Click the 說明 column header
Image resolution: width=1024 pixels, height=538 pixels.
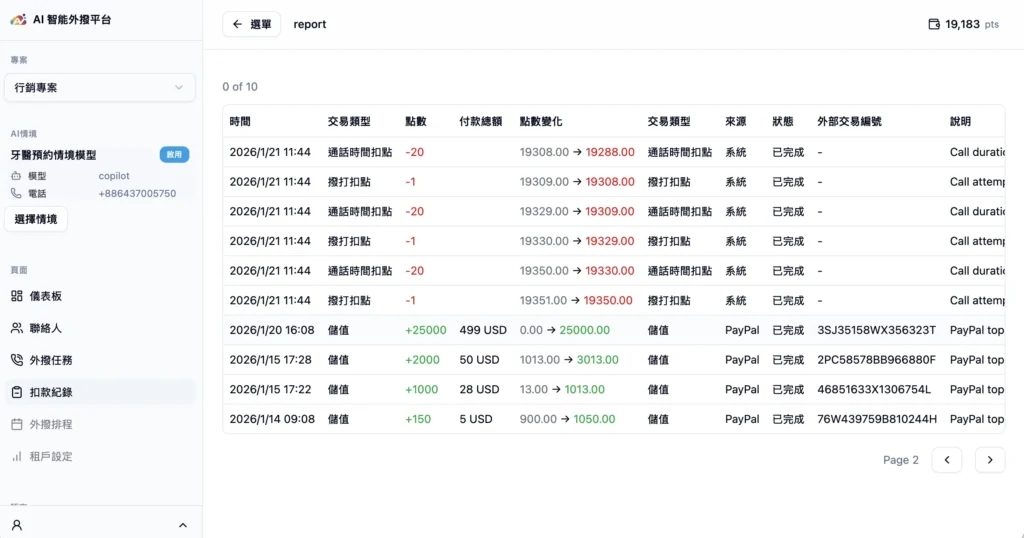coord(961,121)
